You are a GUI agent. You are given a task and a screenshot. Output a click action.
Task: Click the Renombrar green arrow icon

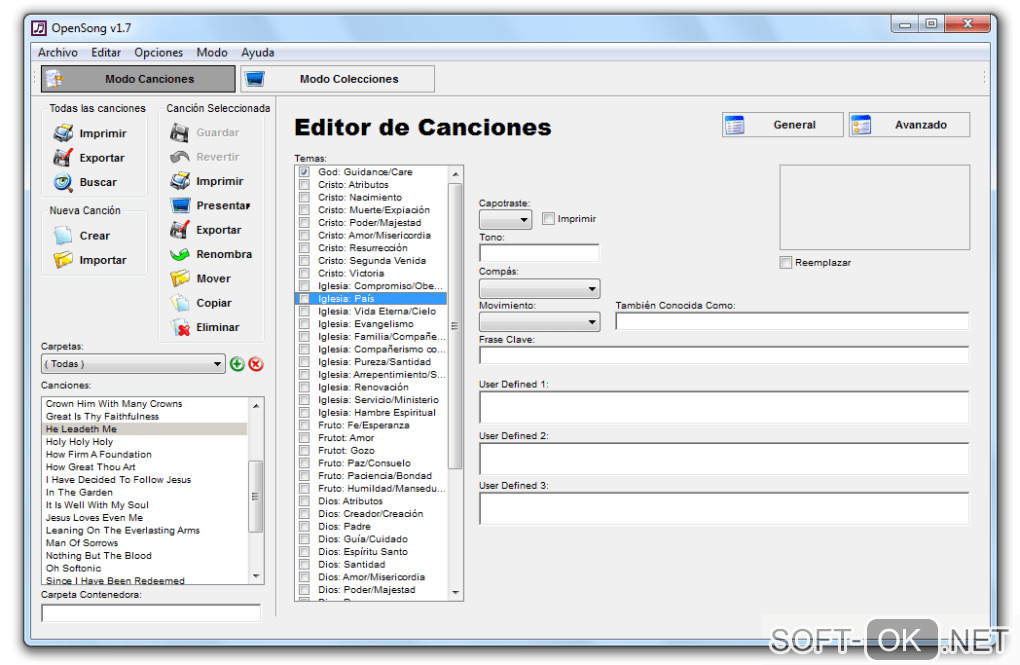180,254
